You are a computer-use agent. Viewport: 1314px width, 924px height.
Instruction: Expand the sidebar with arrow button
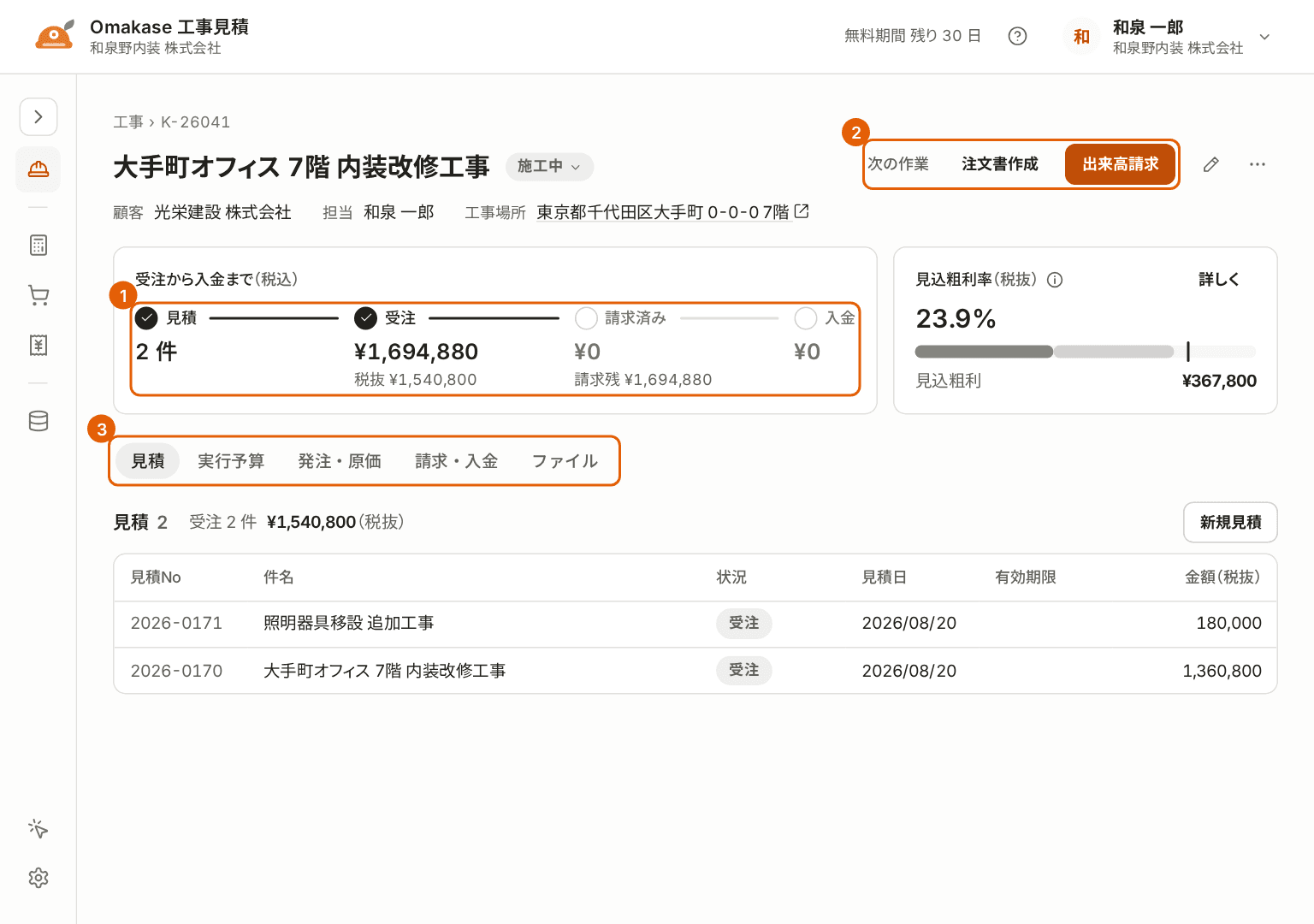[x=38, y=117]
